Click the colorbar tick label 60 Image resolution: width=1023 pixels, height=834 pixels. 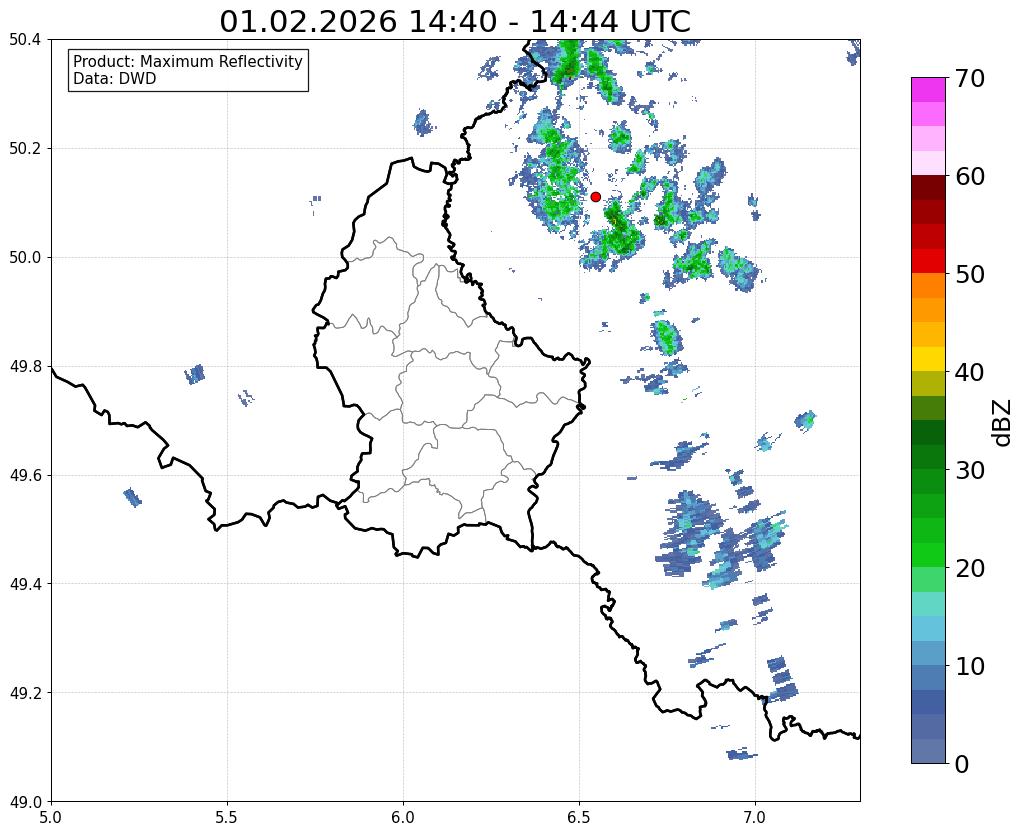pyautogui.click(x=970, y=176)
